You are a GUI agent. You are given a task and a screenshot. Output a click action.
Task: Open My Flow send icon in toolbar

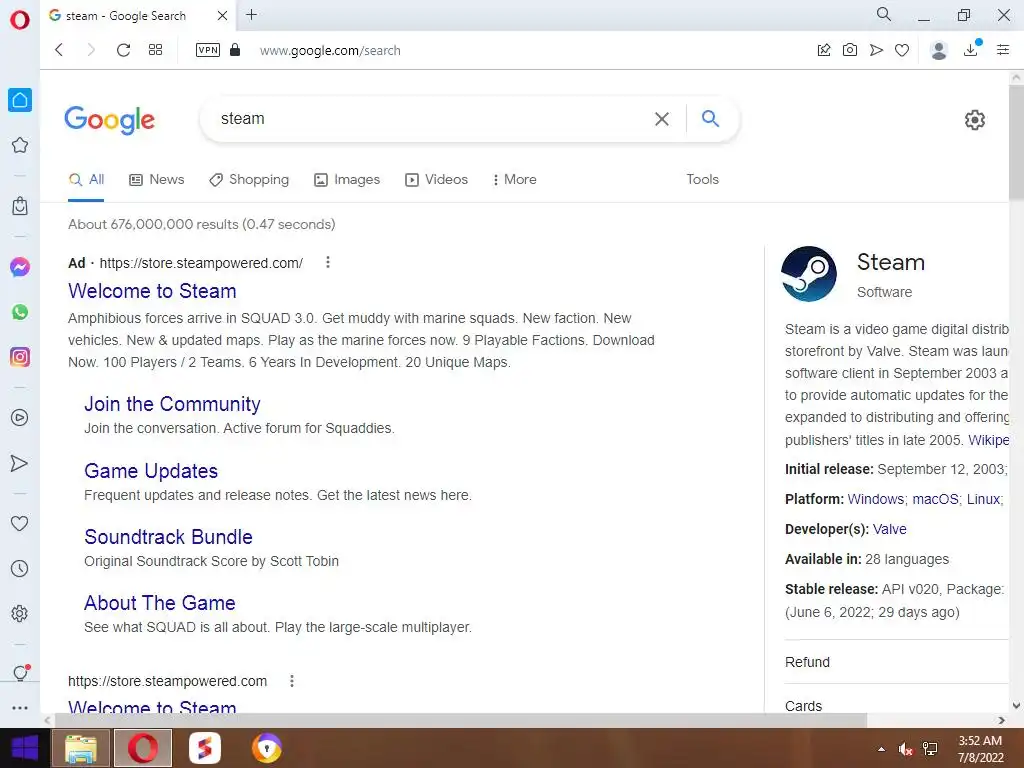coord(876,50)
